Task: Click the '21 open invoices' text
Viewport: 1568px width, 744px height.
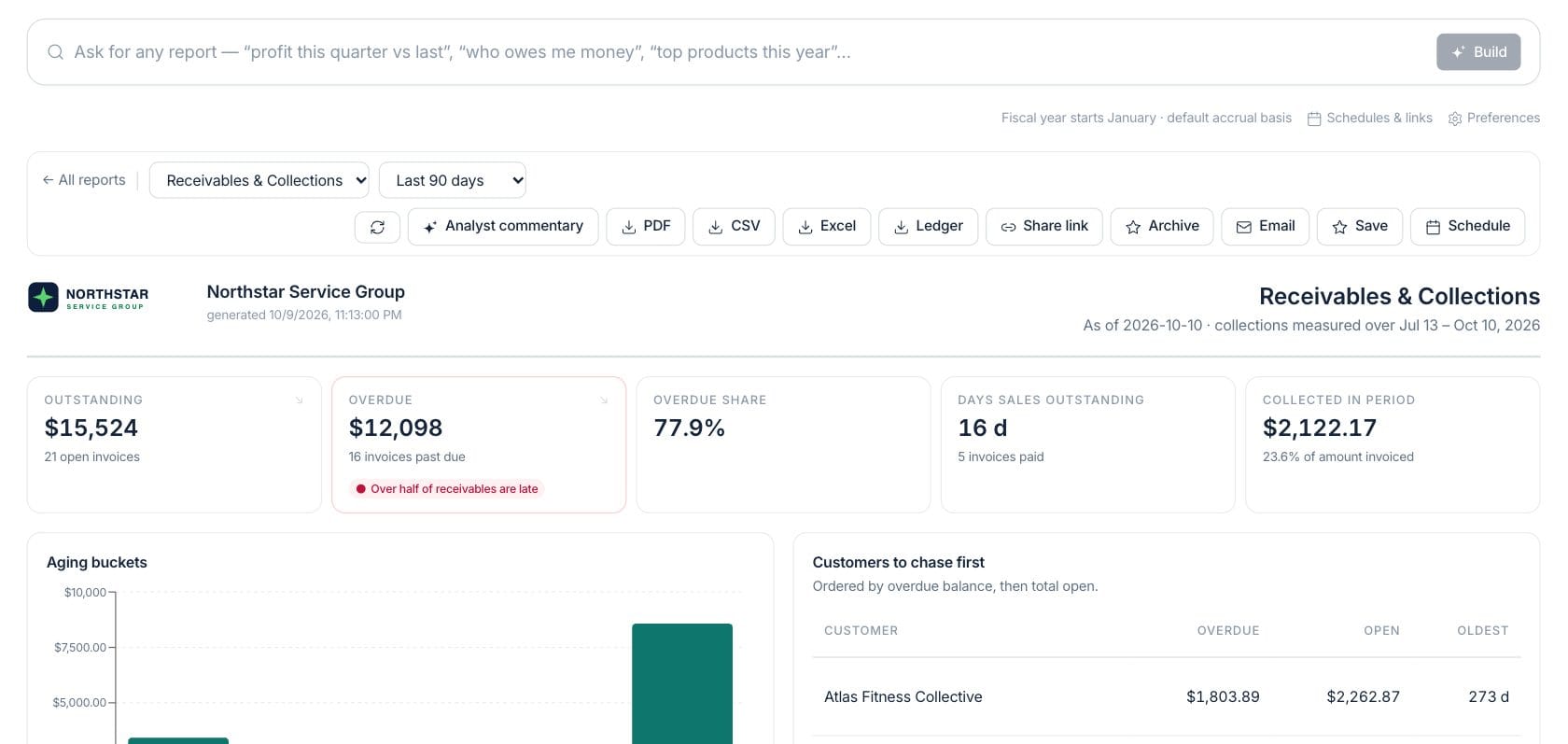Action: [92, 456]
